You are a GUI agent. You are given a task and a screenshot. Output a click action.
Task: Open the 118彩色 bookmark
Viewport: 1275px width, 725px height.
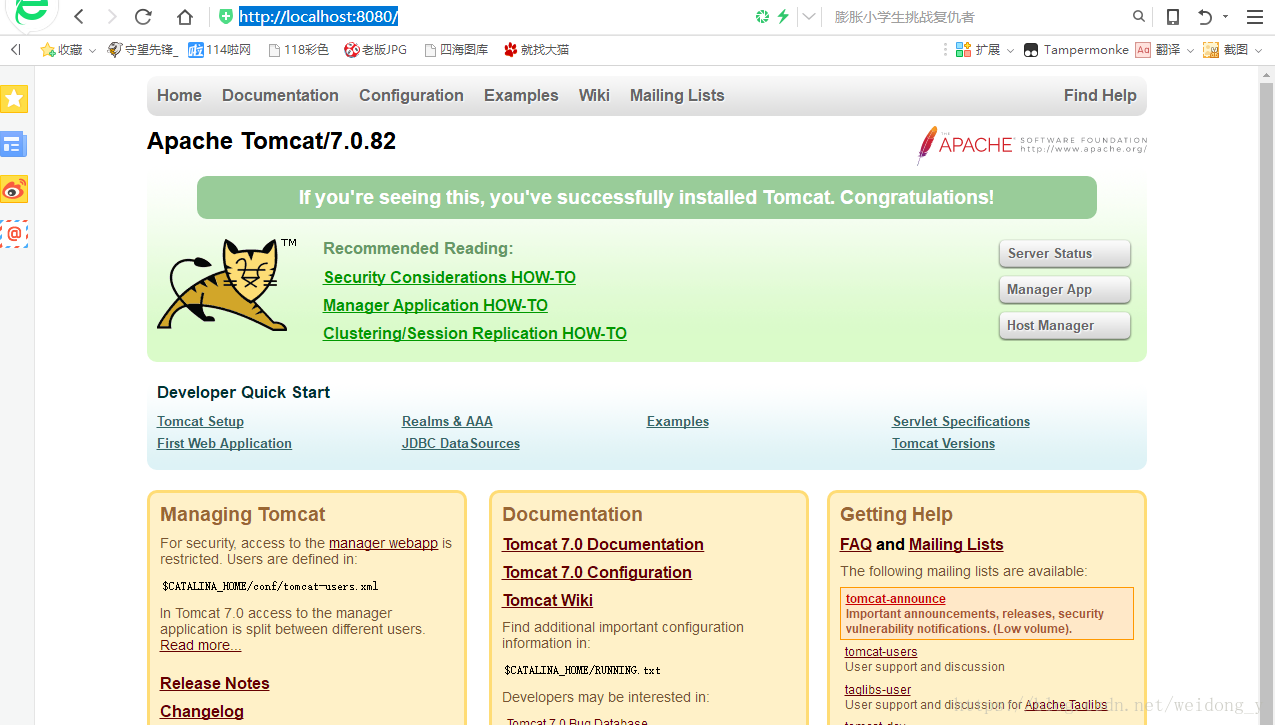[298, 49]
